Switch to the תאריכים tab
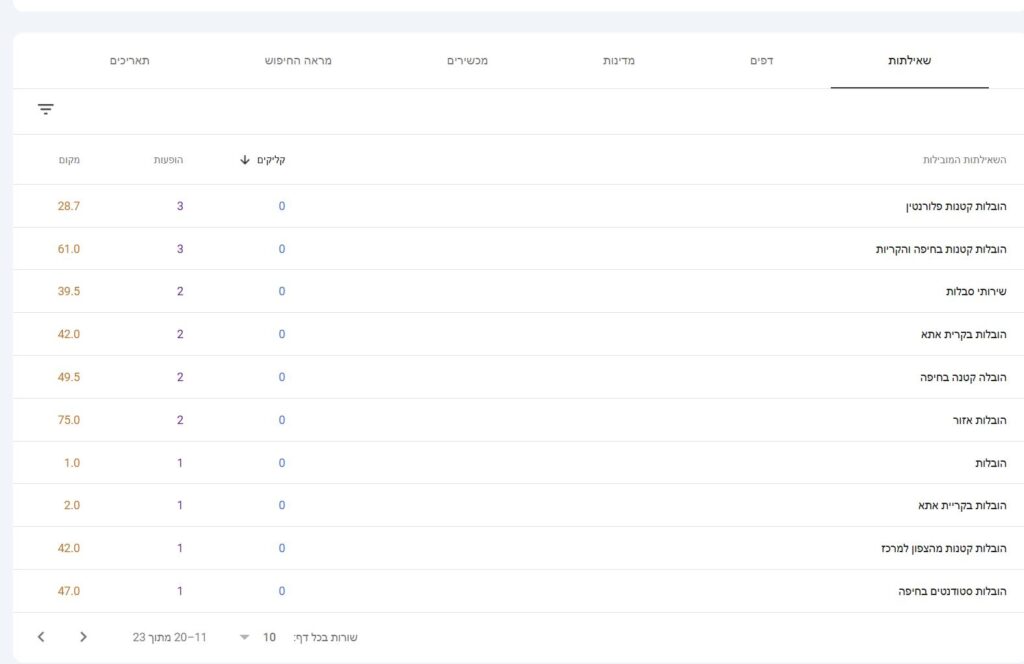The height and width of the screenshot is (664, 1024). 130,61
